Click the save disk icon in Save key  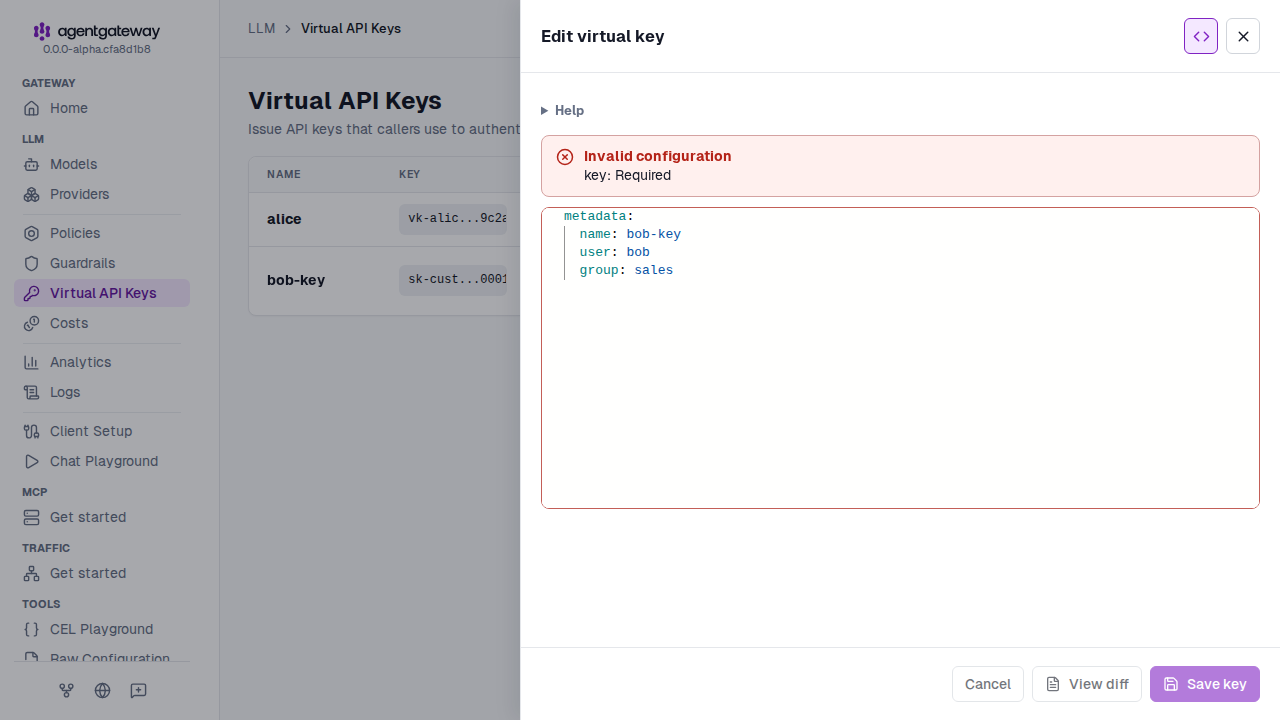[x=1171, y=684]
